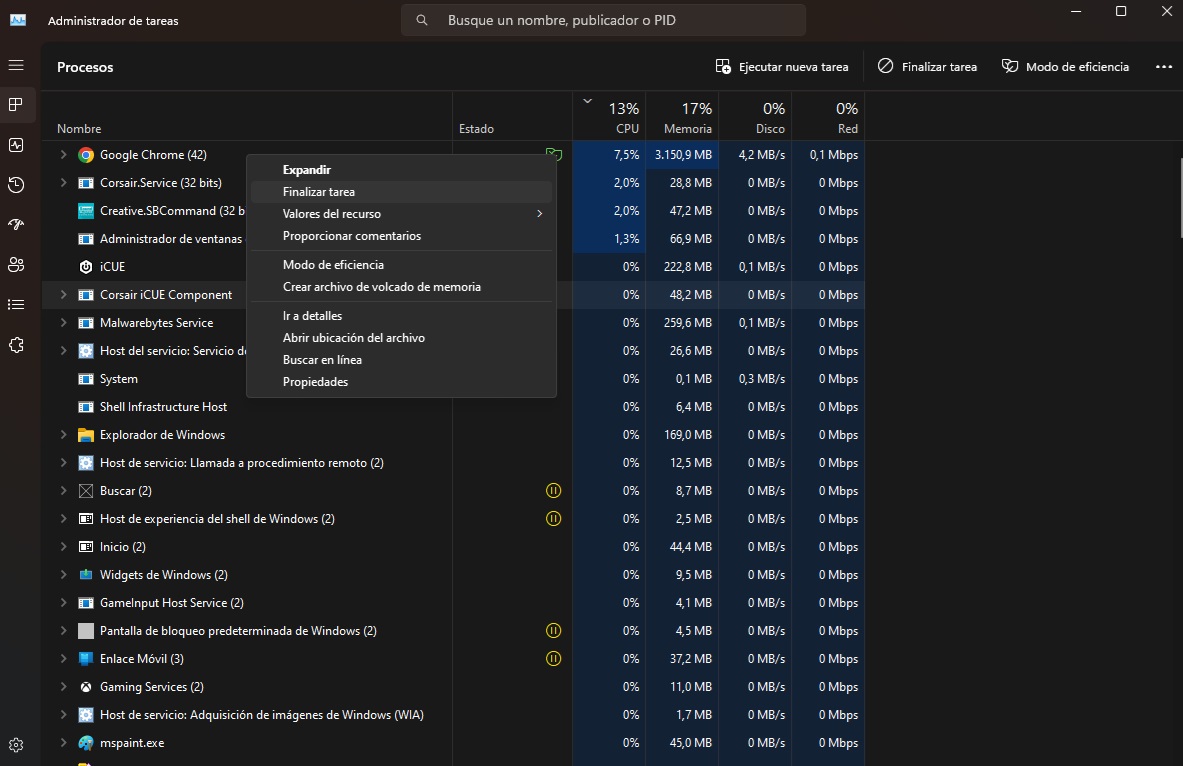
Task: Click the three-dots more options button
Action: [1163, 66]
